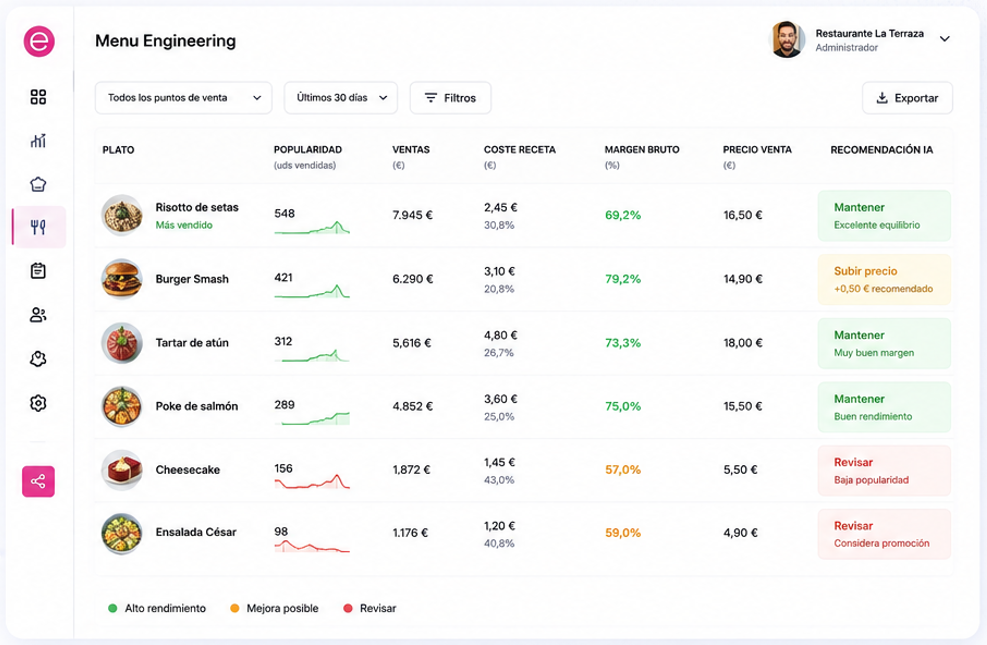Click the filter lines icon
The width and height of the screenshot is (987, 645).
[431, 98]
